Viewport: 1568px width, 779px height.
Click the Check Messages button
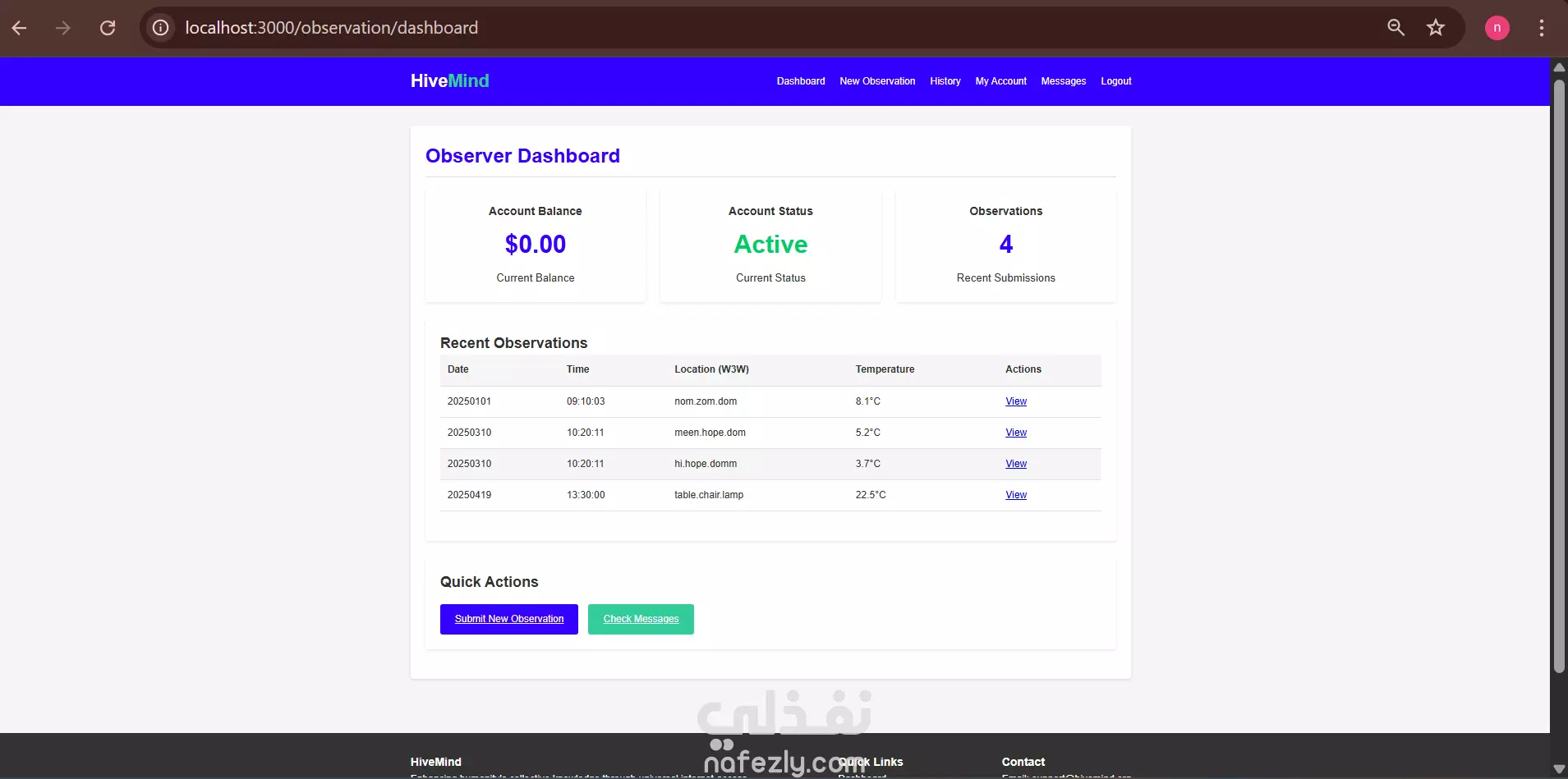click(641, 619)
